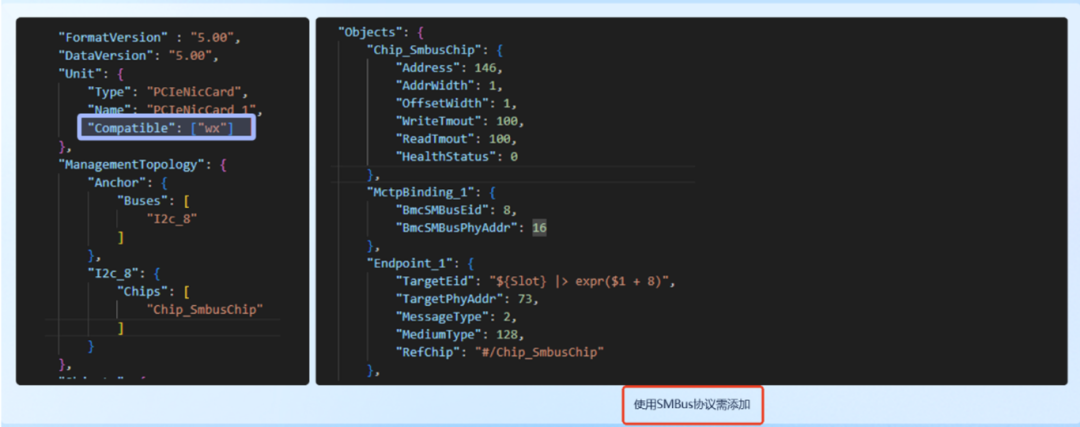The width and height of the screenshot is (1080, 427).
Task: Select the "FormatVersion" key text
Action: [113, 37]
